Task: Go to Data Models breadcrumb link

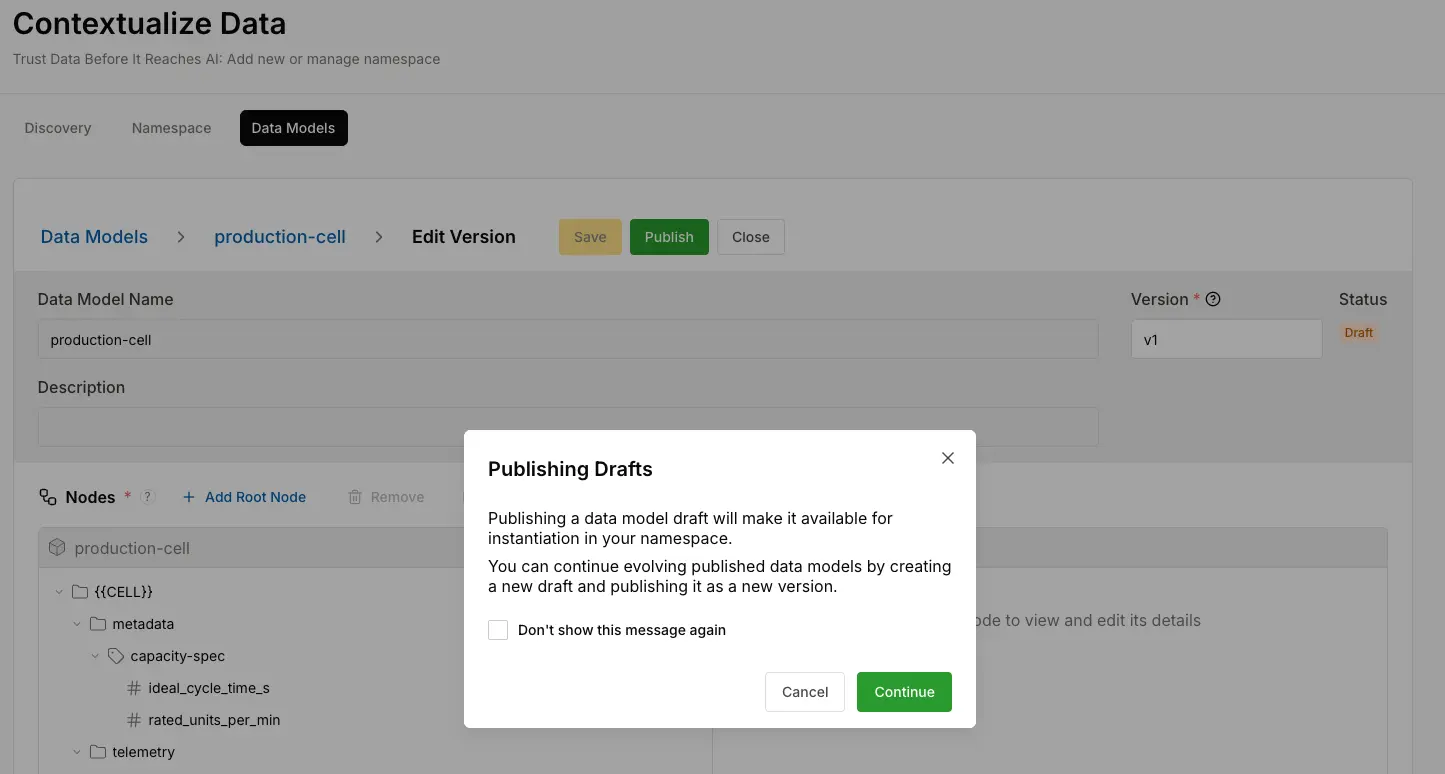Action: (x=94, y=237)
